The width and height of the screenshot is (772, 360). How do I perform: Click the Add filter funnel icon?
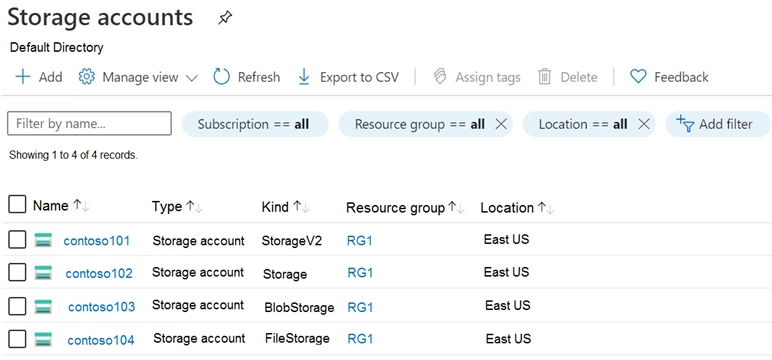[x=685, y=124]
